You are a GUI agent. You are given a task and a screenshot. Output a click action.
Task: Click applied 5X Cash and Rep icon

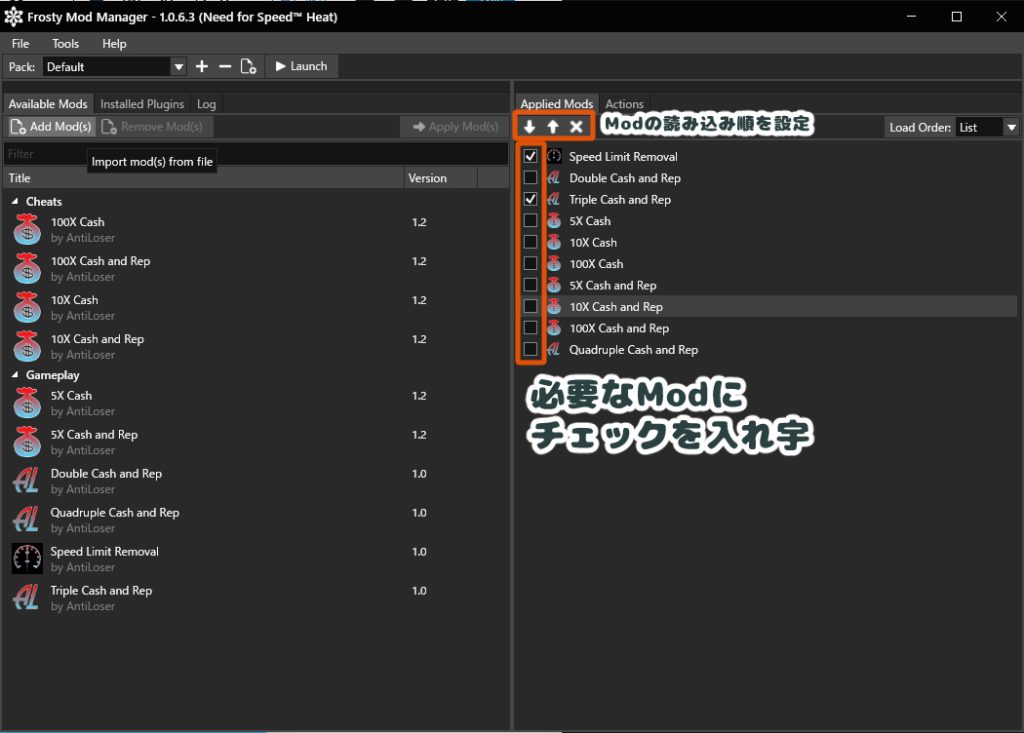554,285
